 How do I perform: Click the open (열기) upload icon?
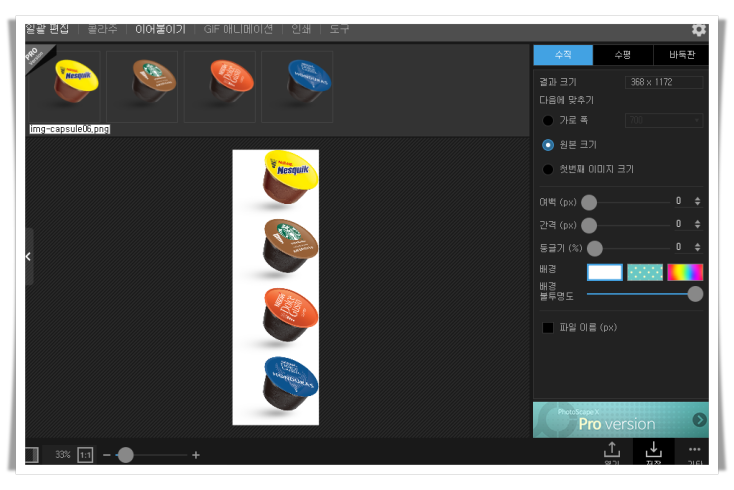[x=611, y=452]
